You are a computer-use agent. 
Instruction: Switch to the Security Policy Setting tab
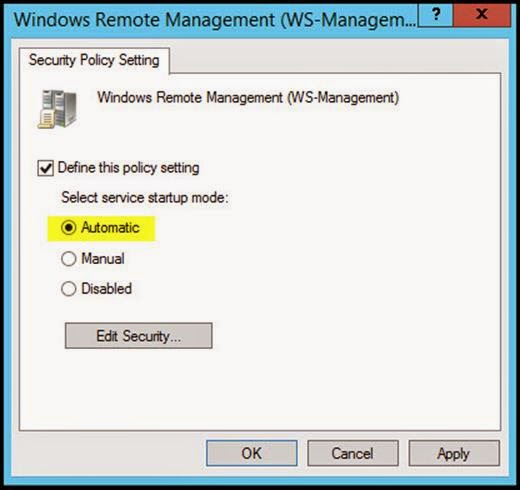[94, 60]
